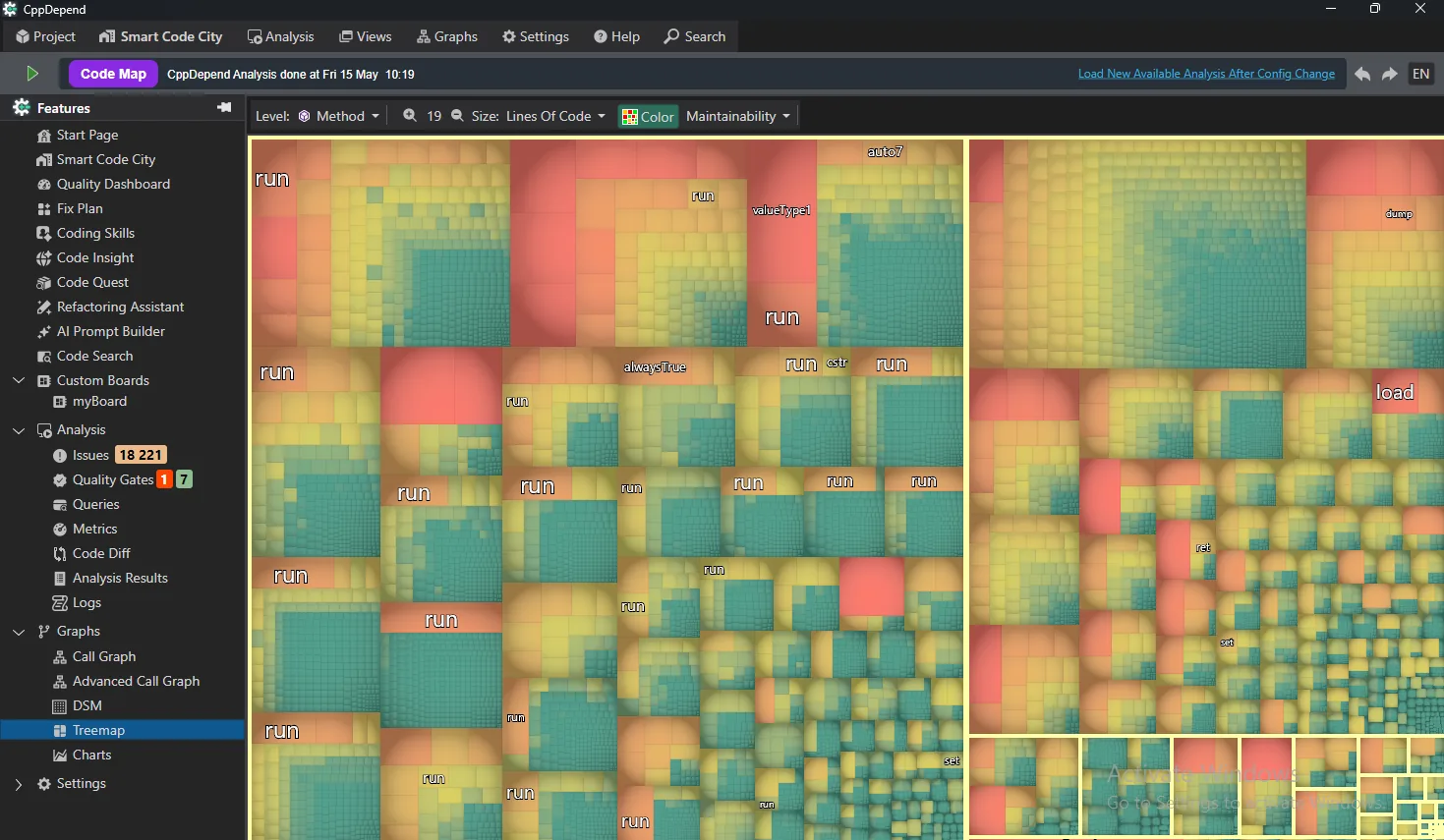1444x840 pixels.
Task: Open the Level Method dropdown
Action: [338, 116]
